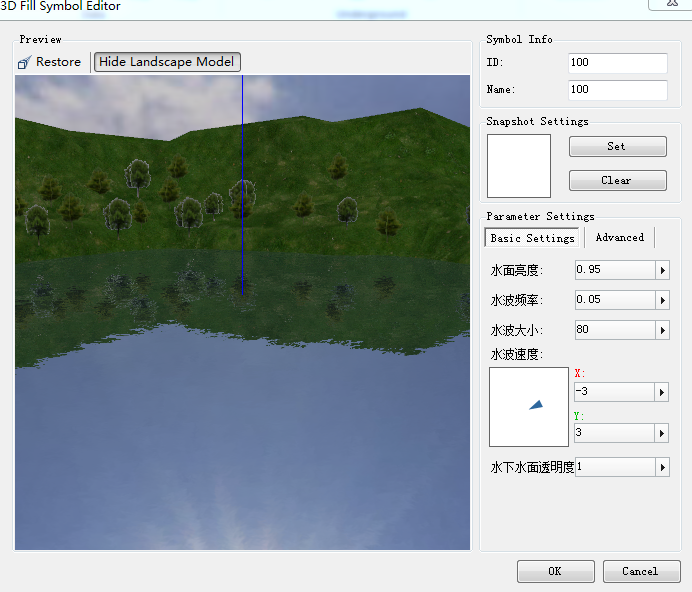The image size is (692, 592).
Task: Select the blank snapshot thumbnail box
Action: point(518,166)
